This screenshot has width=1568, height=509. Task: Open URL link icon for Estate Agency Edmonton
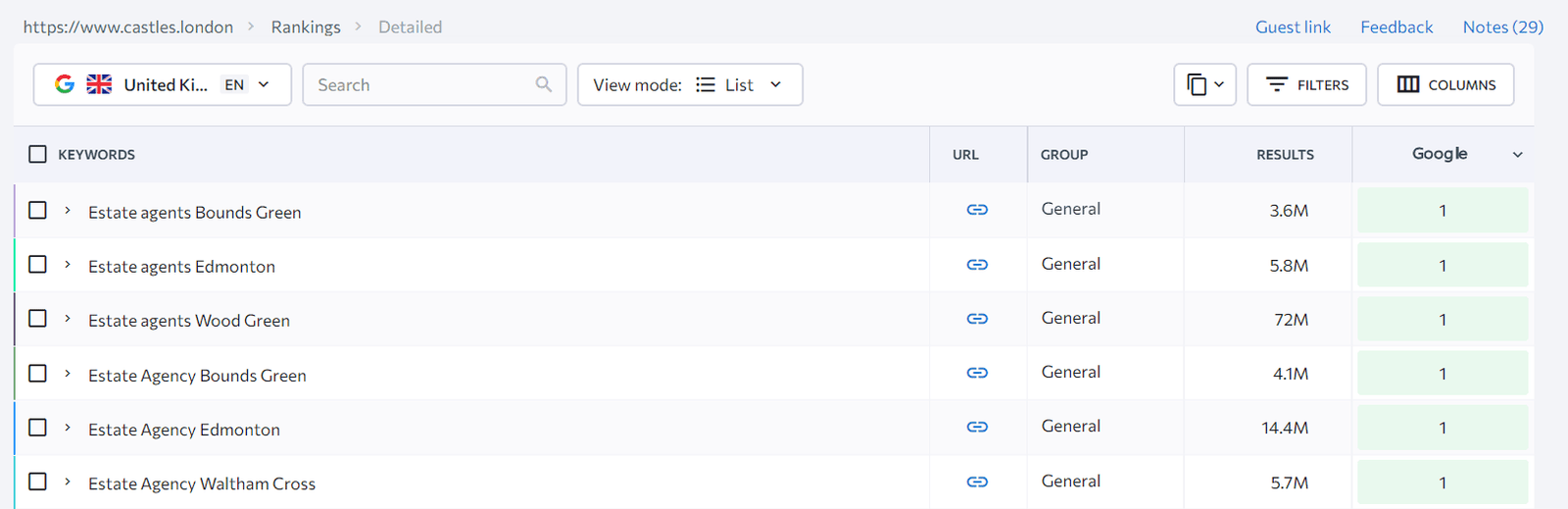coord(977,427)
